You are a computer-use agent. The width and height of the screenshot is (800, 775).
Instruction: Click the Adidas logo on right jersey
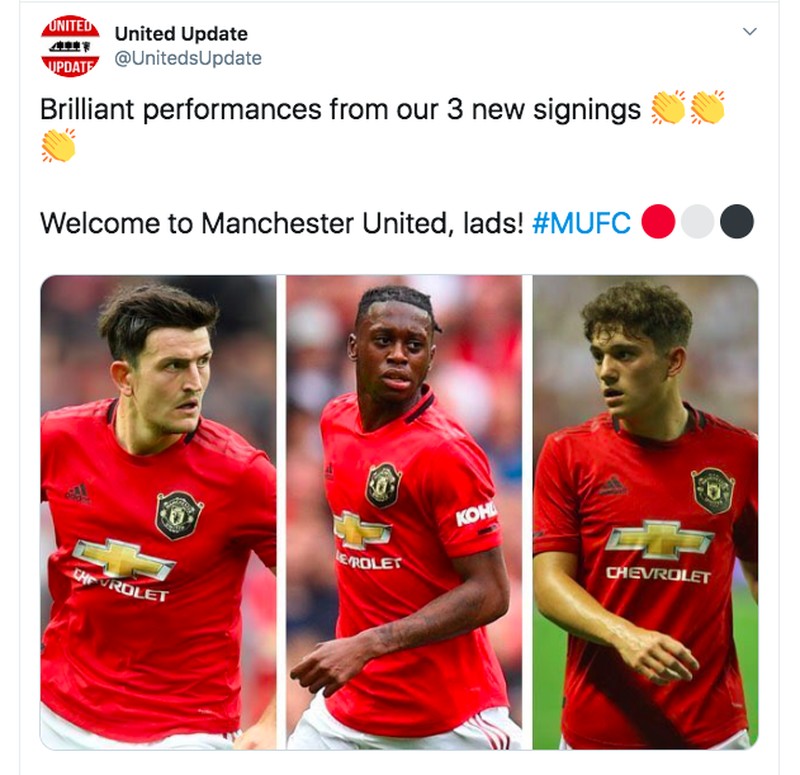point(613,485)
